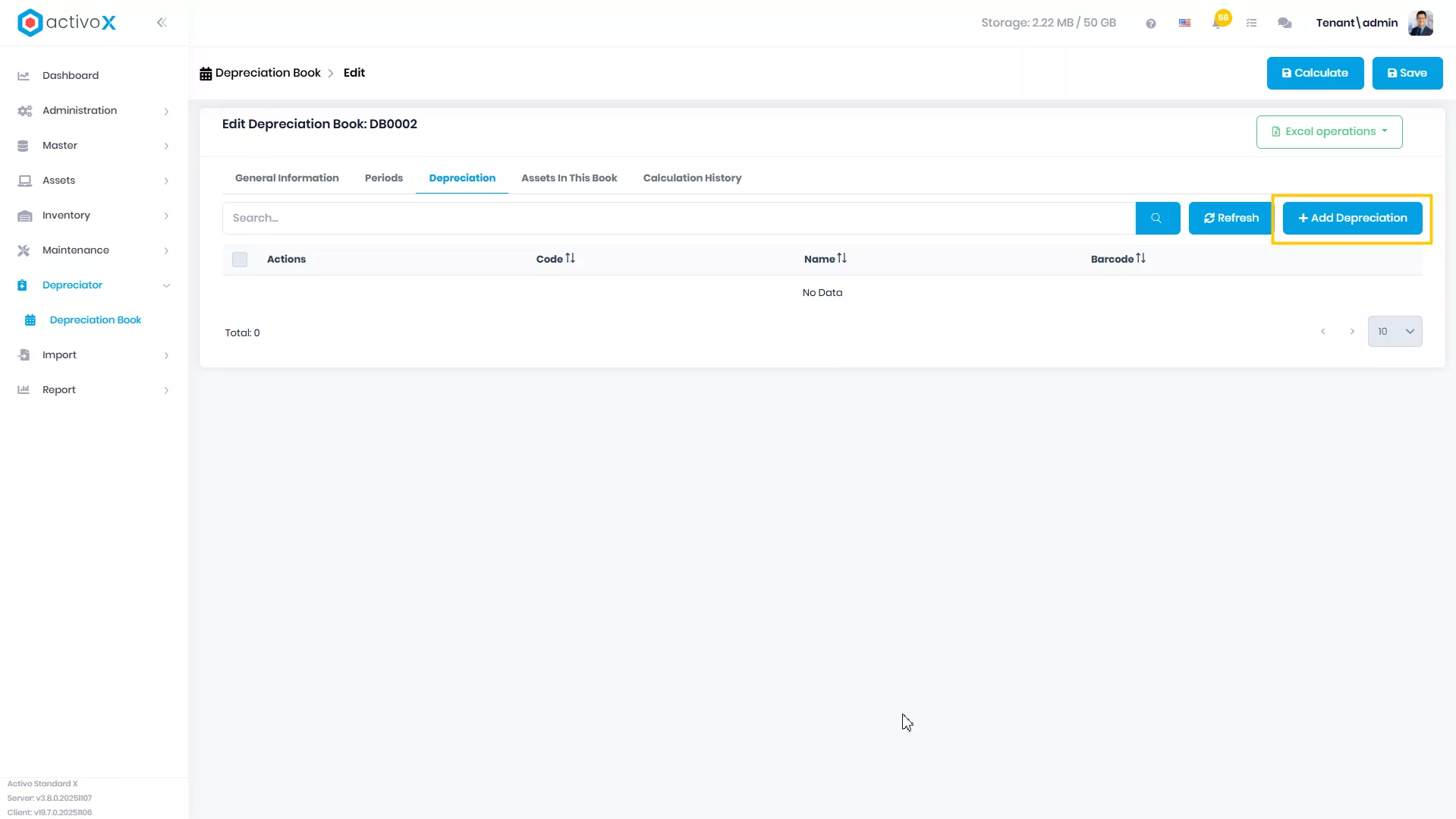Expand the Import menu chevron

coord(166,356)
